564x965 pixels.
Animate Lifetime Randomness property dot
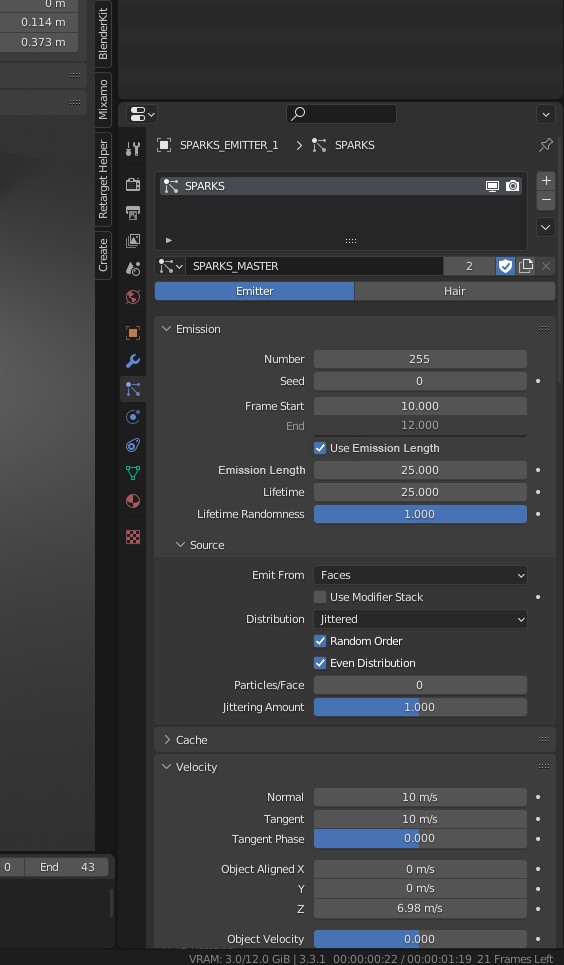coord(538,514)
